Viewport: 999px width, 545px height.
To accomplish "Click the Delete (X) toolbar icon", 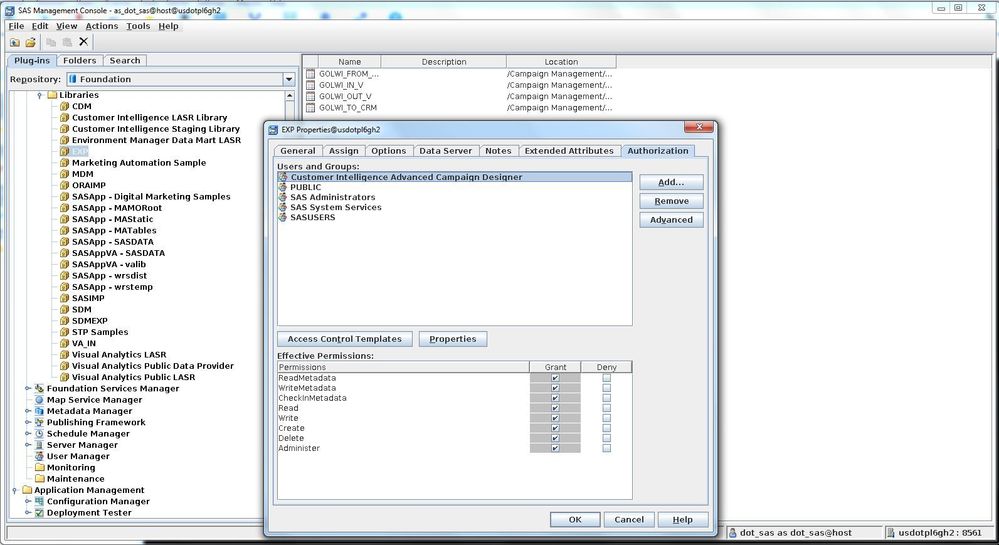I will pyautogui.click(x=83, y=42).
